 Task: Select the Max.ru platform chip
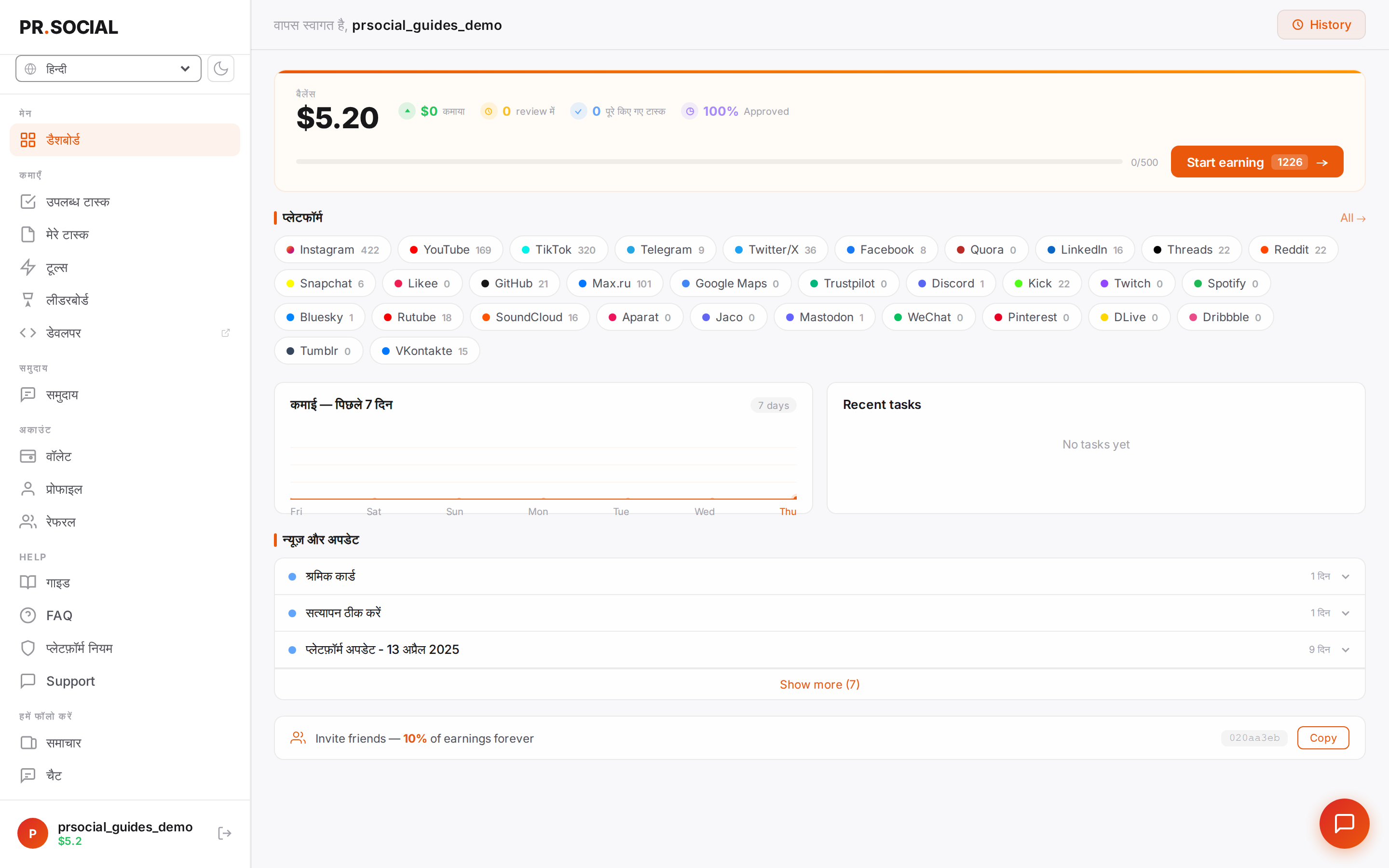click(615, 284)
